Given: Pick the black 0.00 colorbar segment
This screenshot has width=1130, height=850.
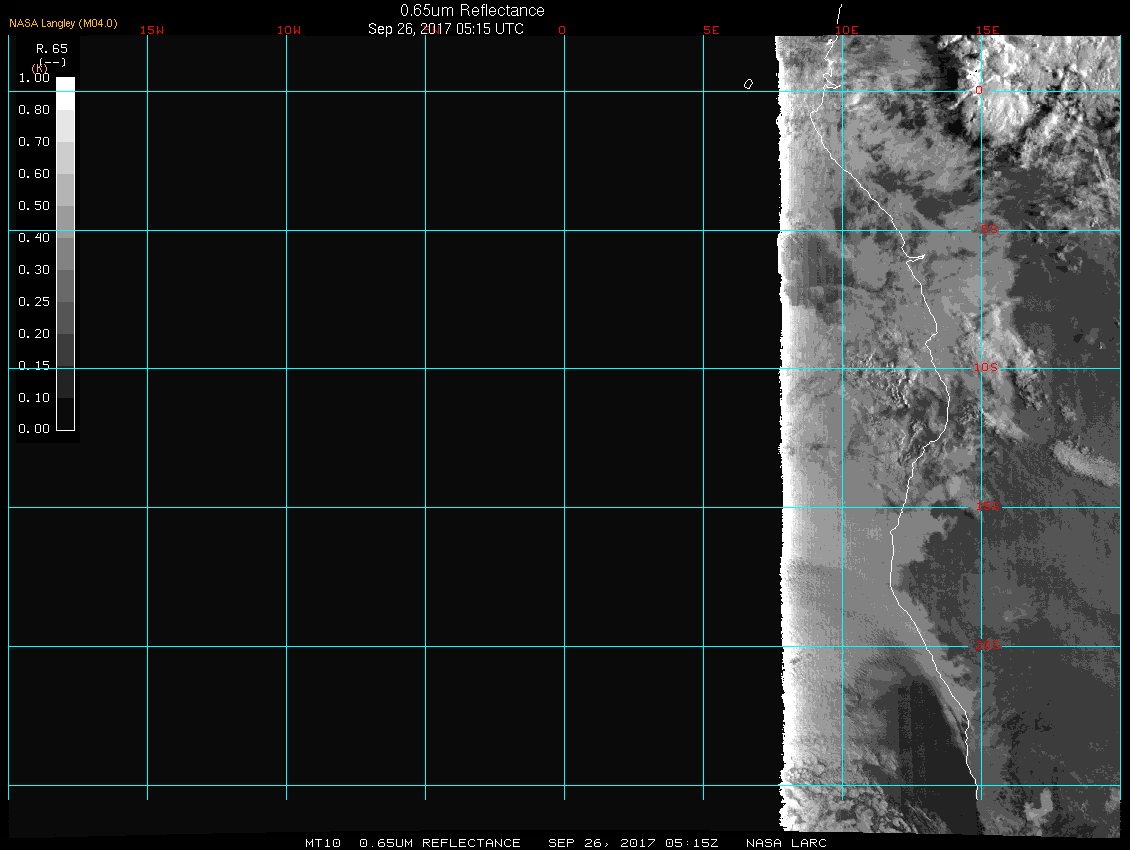Looking at the screenshot, I should 66,414.
